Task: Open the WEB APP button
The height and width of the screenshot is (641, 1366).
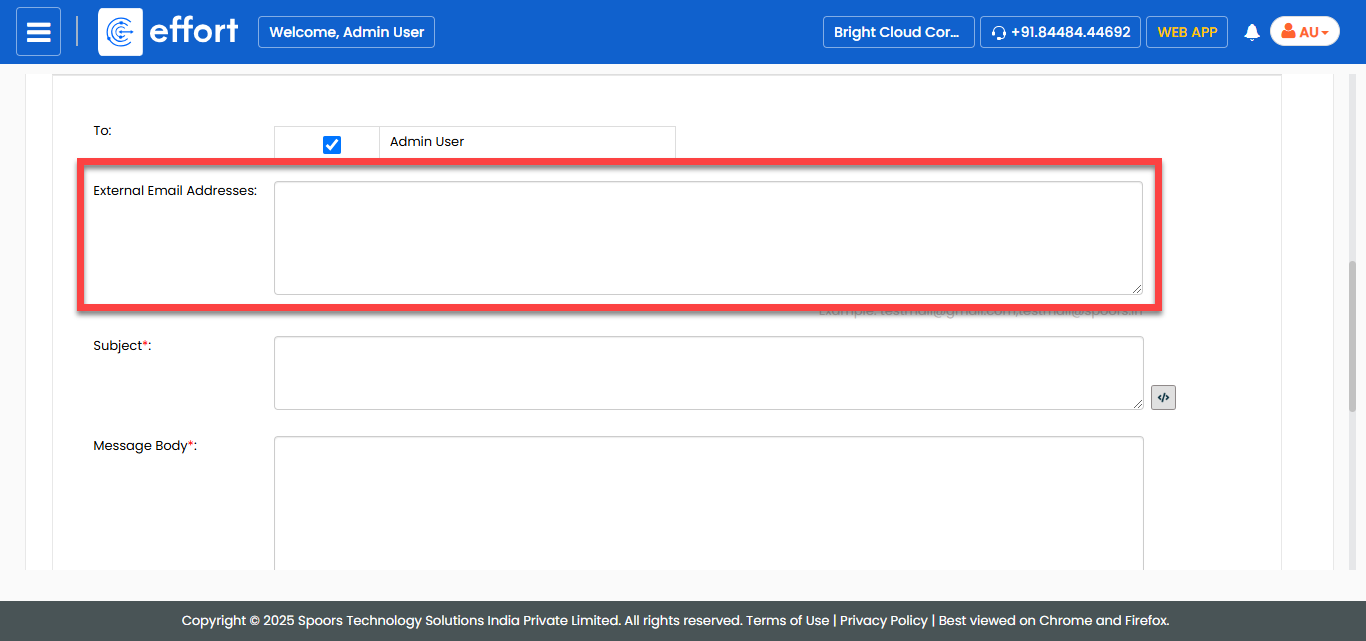Action: (1187, 32)
